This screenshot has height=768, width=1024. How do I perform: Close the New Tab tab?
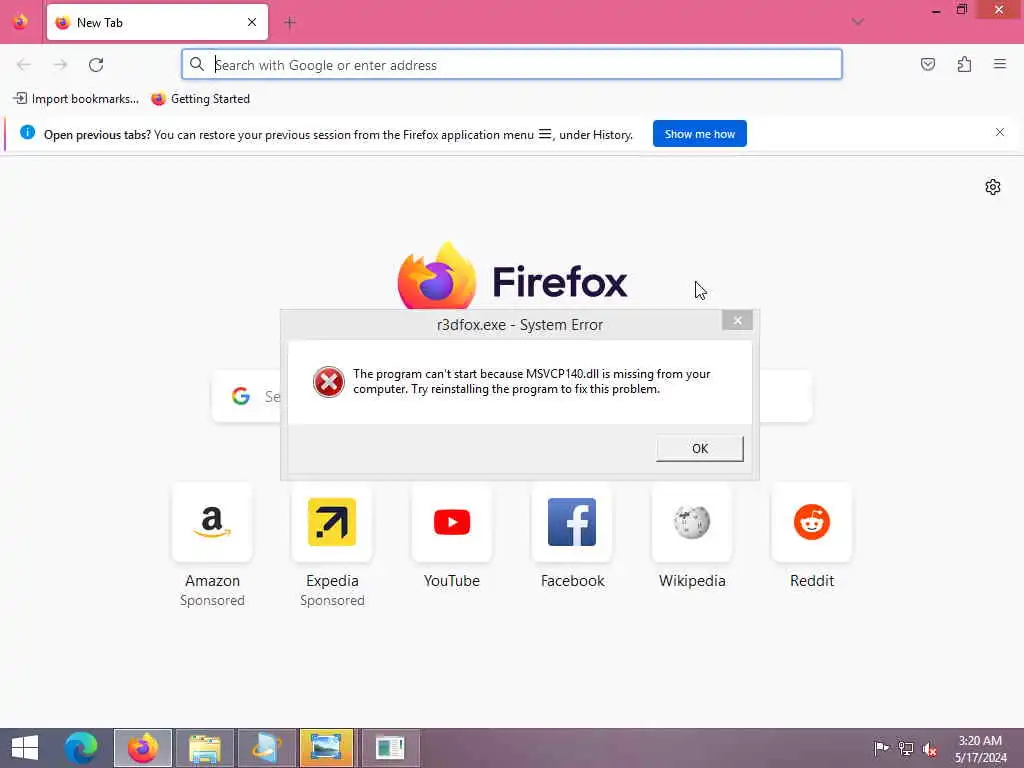pyautogui.click(x=252, y=22)
